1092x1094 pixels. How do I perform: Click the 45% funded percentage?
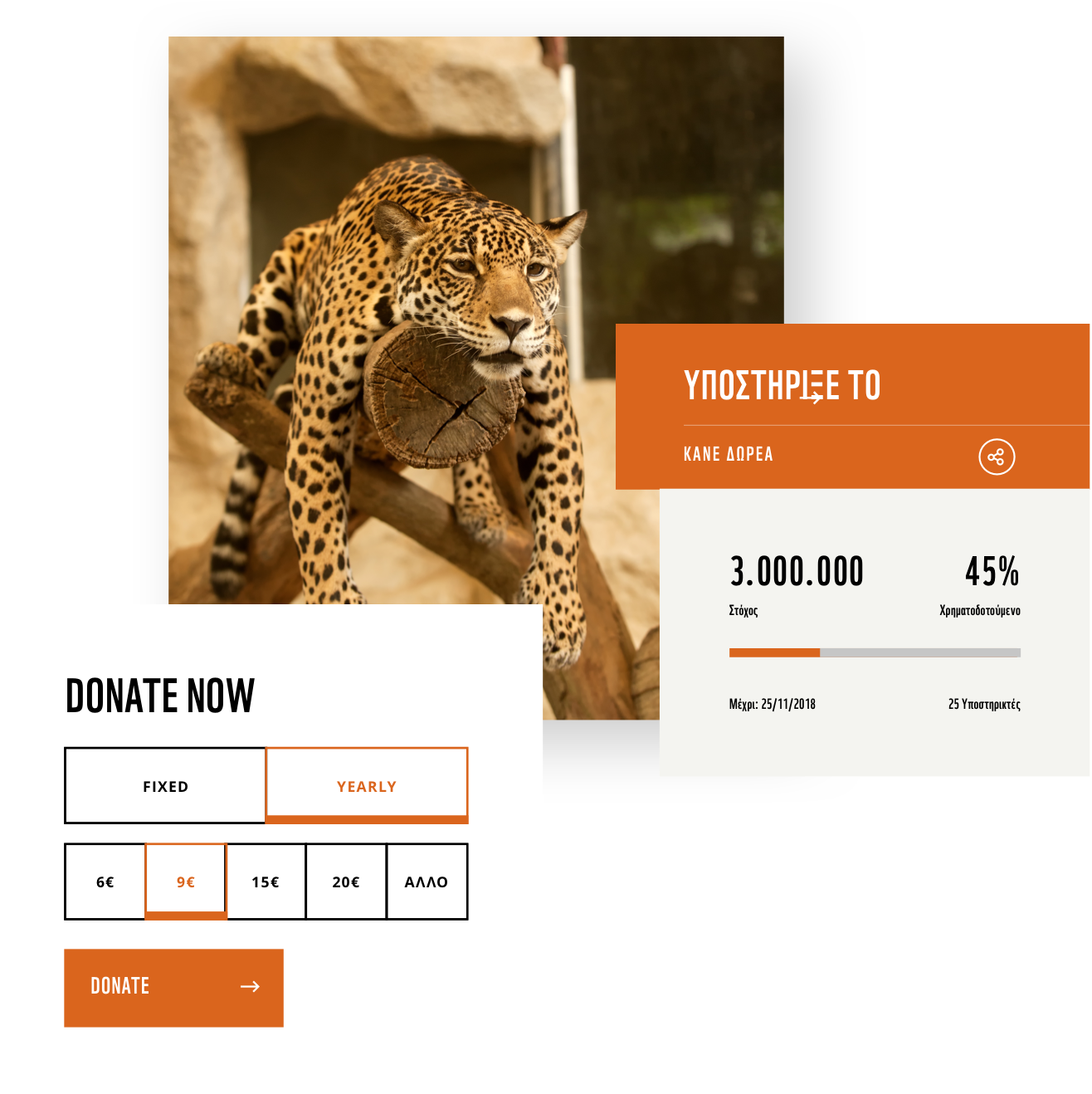[992, 572]
